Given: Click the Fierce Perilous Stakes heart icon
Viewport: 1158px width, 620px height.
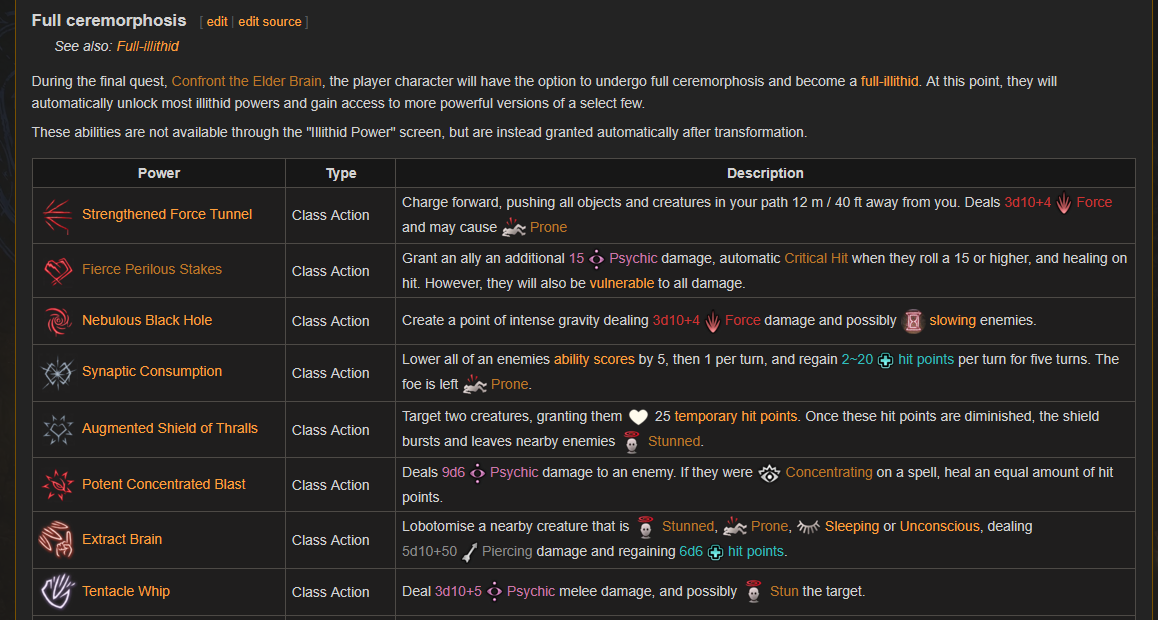Looking at the screenshot, I should 58,270.
